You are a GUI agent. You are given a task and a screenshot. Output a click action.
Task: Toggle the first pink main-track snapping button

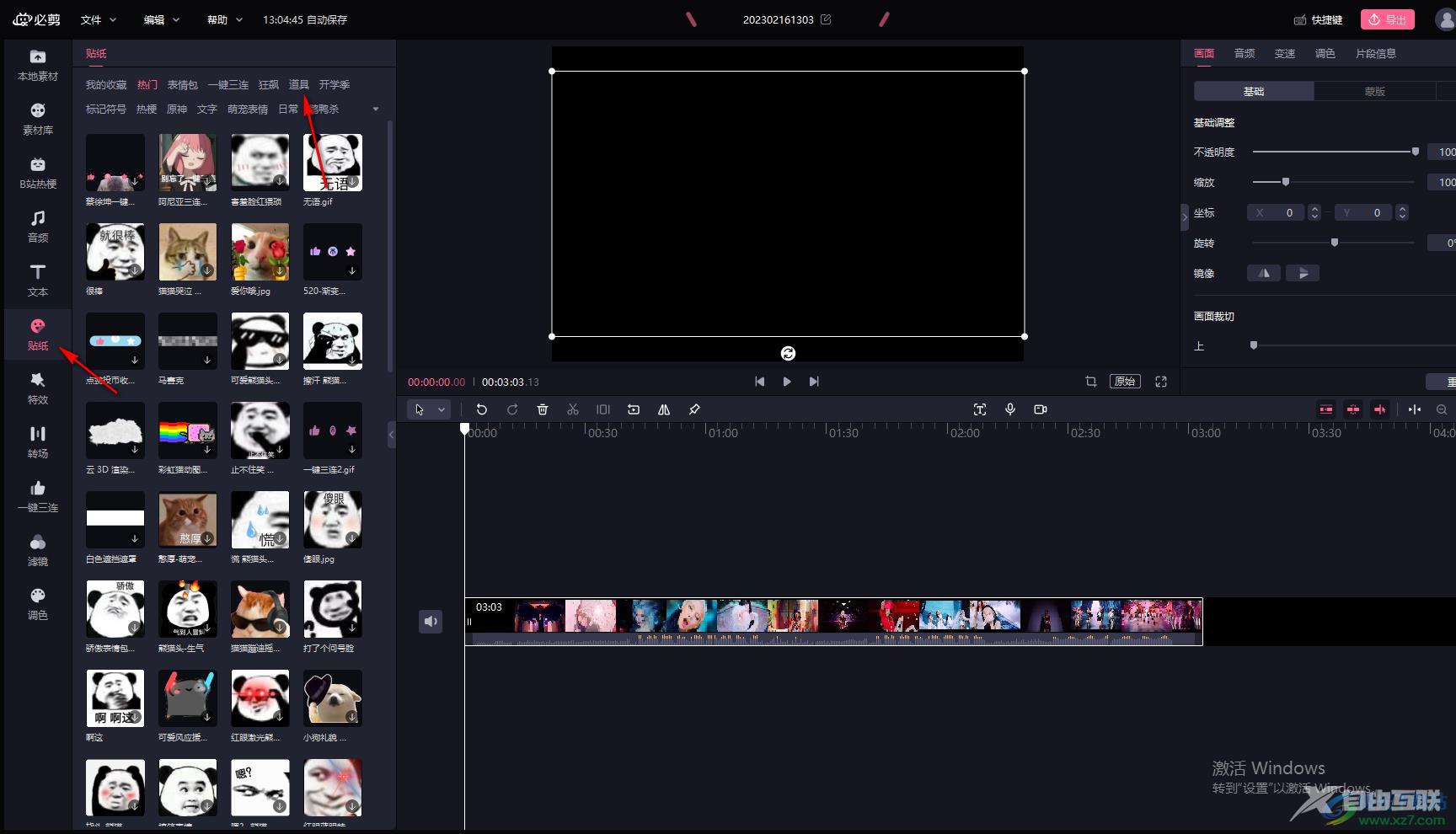click(x=1326, y=409)
